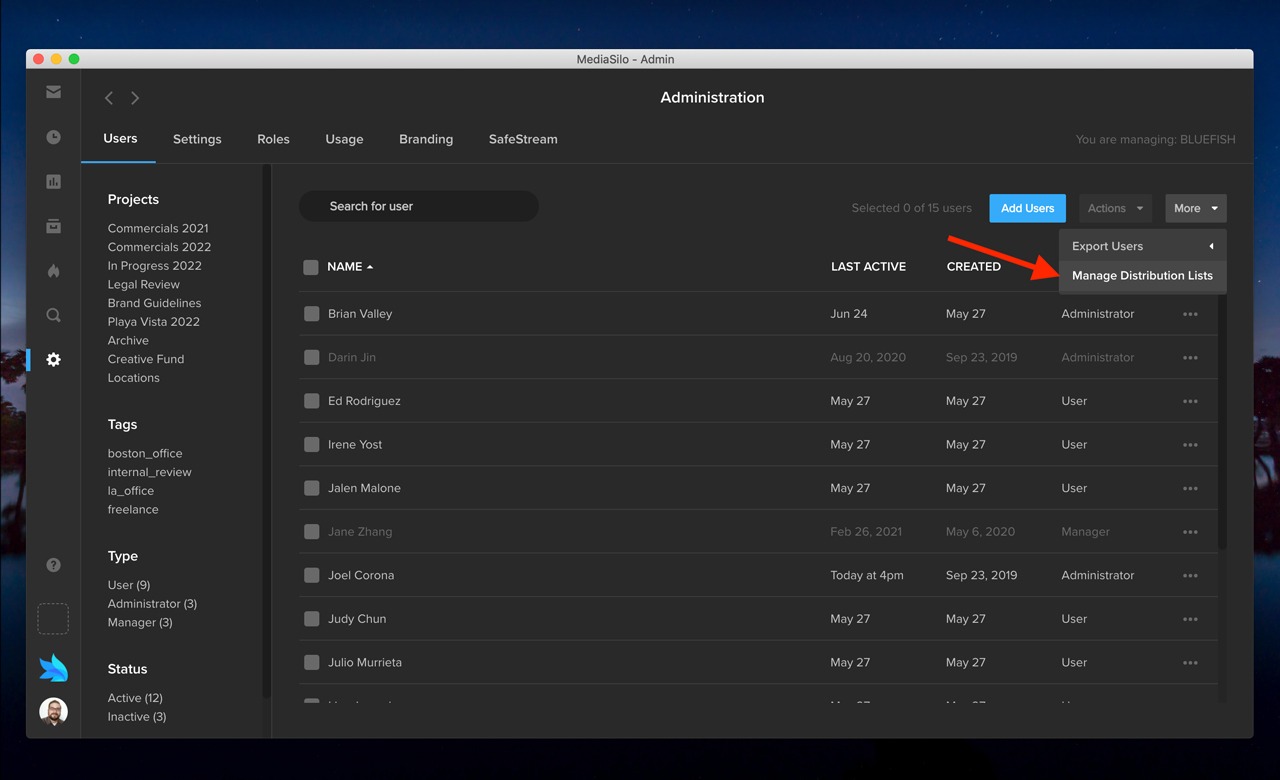Open the MediaSilo logo in the sidebar
Viewport: 1280px width, 780px height.
point(53,667)
